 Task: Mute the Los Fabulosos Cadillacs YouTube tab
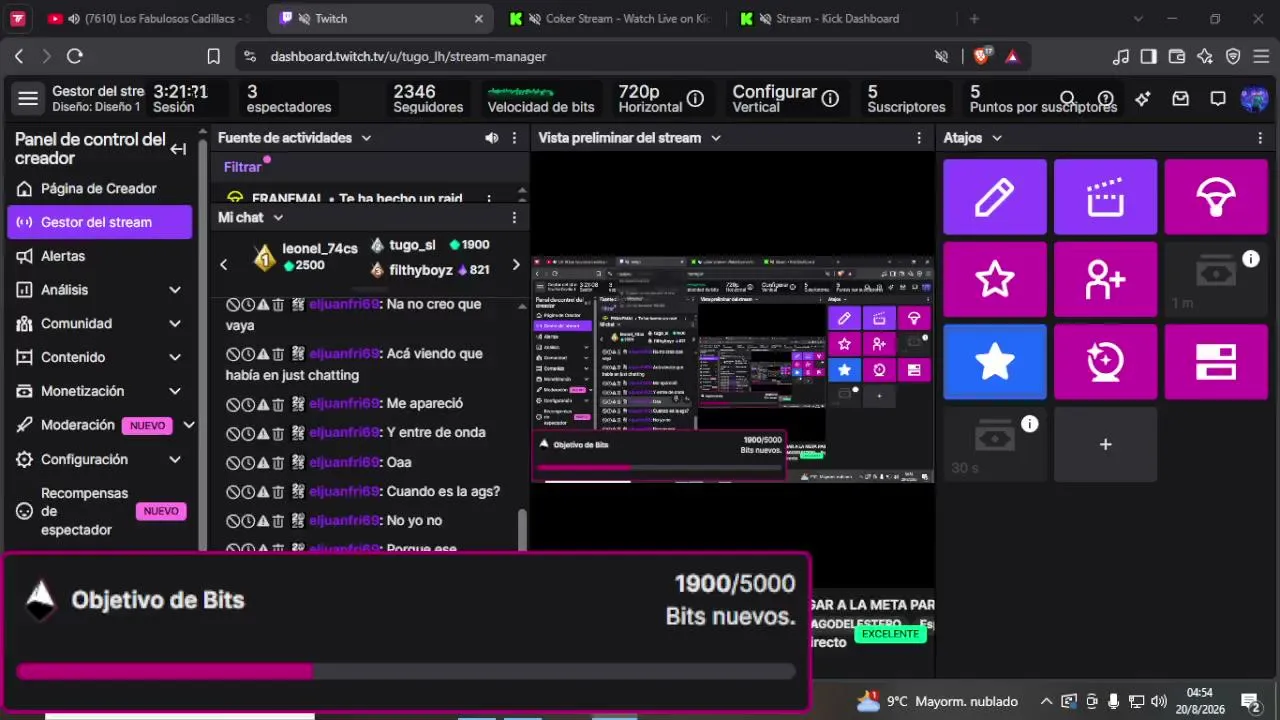[x=74, y=18]
